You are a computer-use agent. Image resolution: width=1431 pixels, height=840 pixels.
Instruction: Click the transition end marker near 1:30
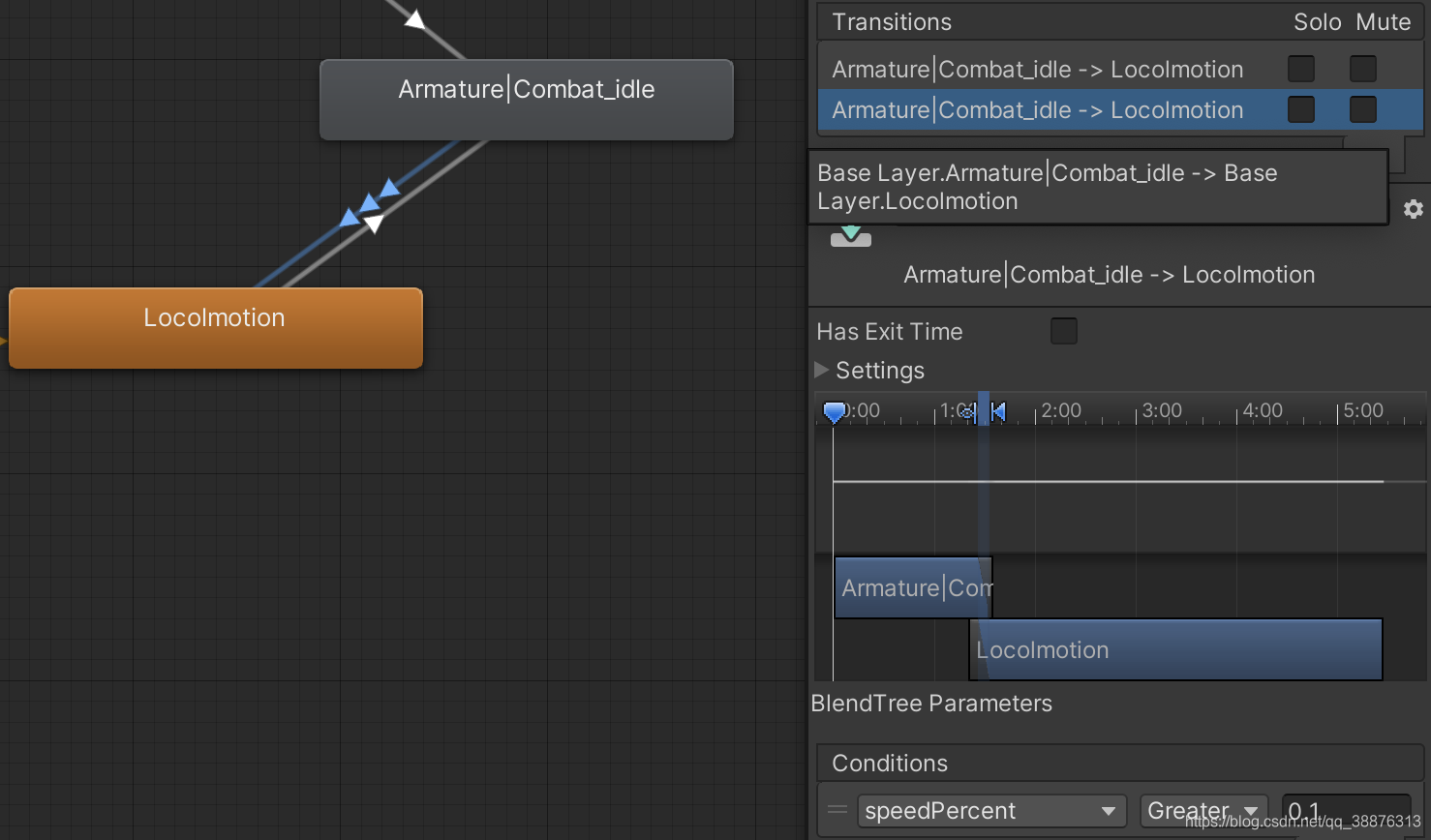[x=998, y=412]
